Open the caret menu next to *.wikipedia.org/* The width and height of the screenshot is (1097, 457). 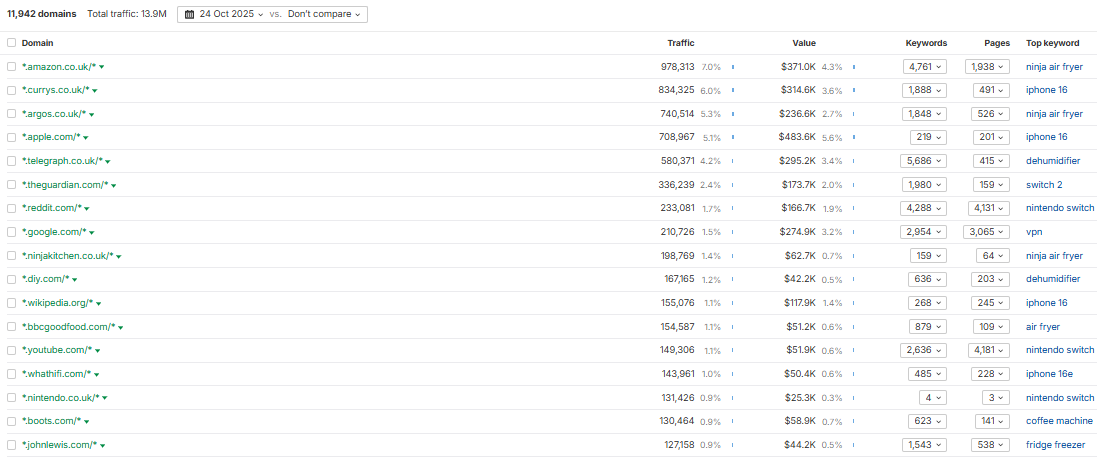99,303
